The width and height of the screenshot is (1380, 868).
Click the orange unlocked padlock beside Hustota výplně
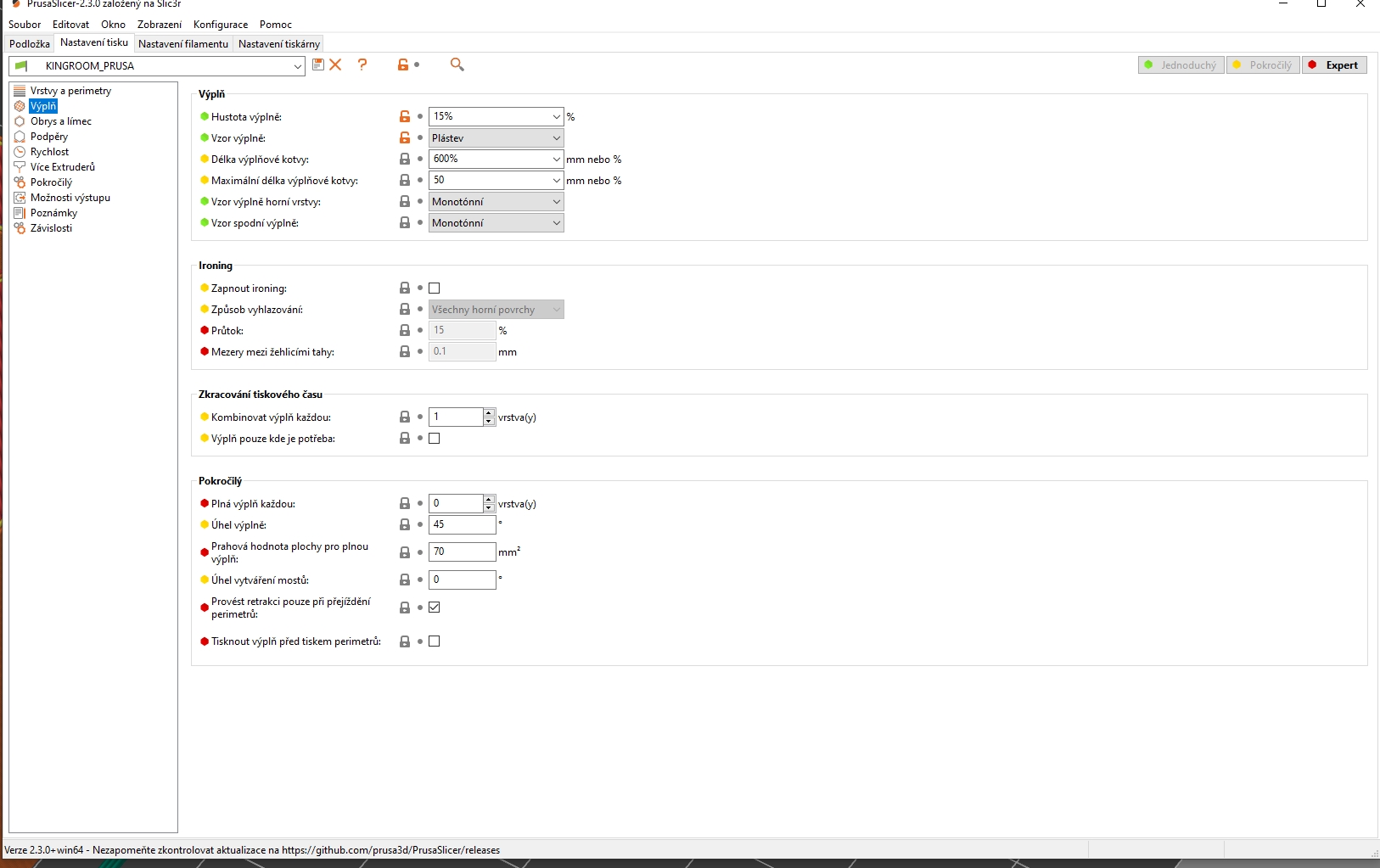[405, 116]
